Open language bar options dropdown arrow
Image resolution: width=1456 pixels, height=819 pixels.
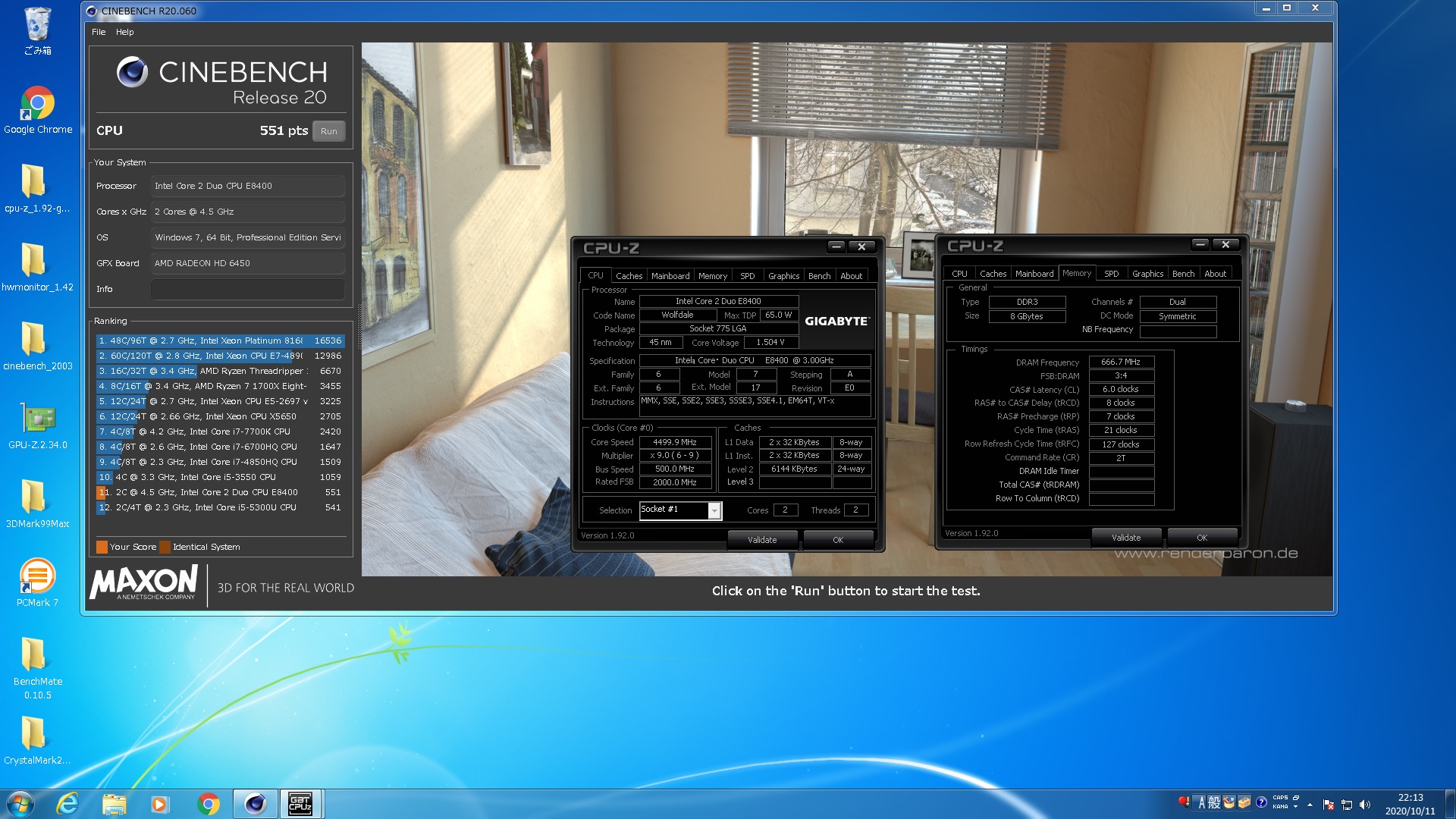click(x=1295, y=807)
